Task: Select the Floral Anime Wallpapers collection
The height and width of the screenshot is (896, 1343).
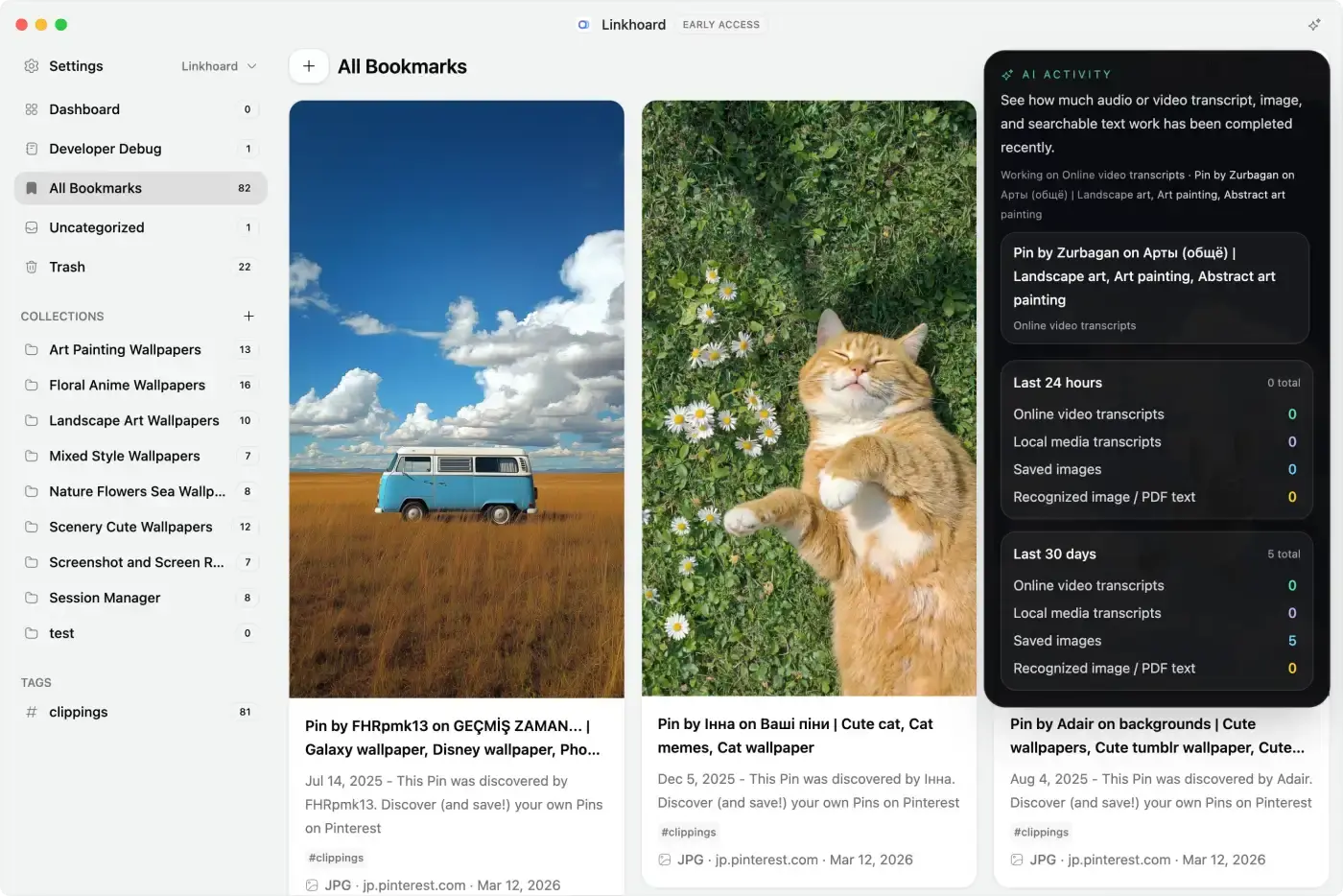Action: (x=127, y=386)
